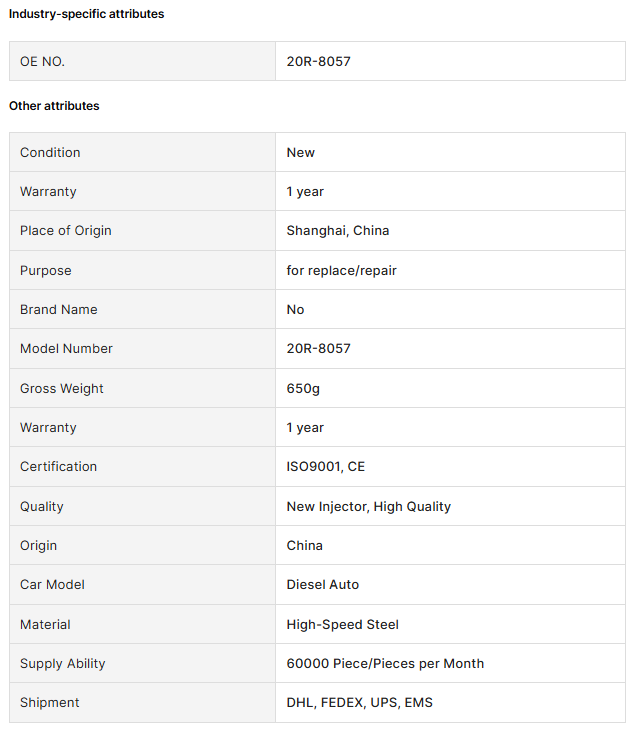Click the Purpose value for replace/repair

click(x=341, y=270)
